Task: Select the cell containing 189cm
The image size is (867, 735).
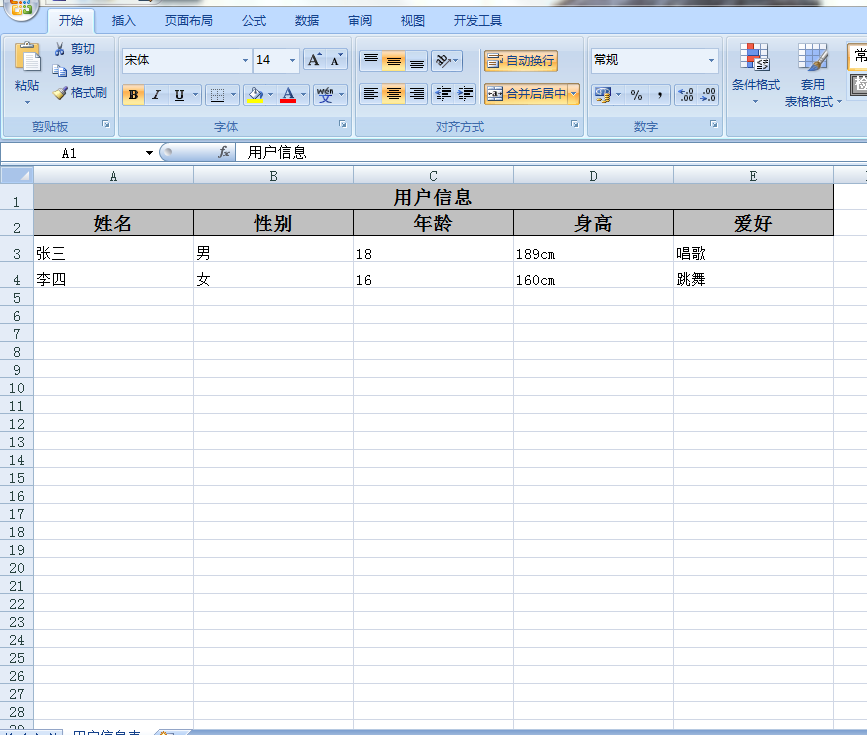Action: tap(593, 249)
